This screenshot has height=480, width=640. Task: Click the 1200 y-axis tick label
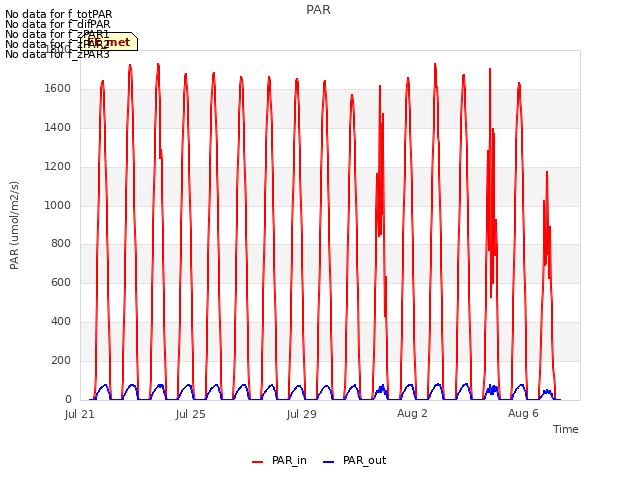click(58, 167)
